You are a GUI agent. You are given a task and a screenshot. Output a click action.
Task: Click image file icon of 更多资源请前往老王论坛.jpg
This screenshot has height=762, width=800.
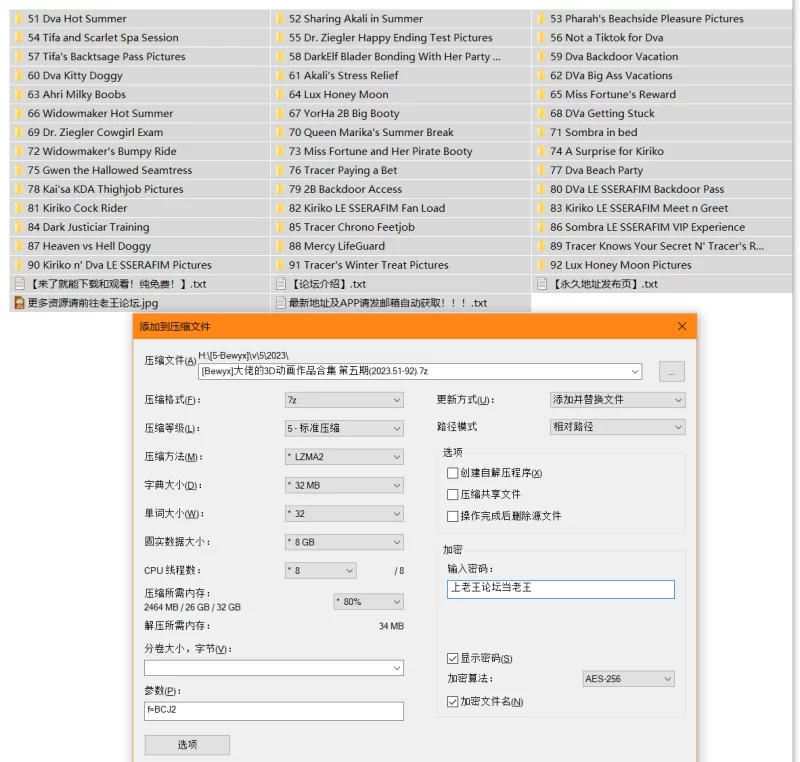tap(19, 303)
